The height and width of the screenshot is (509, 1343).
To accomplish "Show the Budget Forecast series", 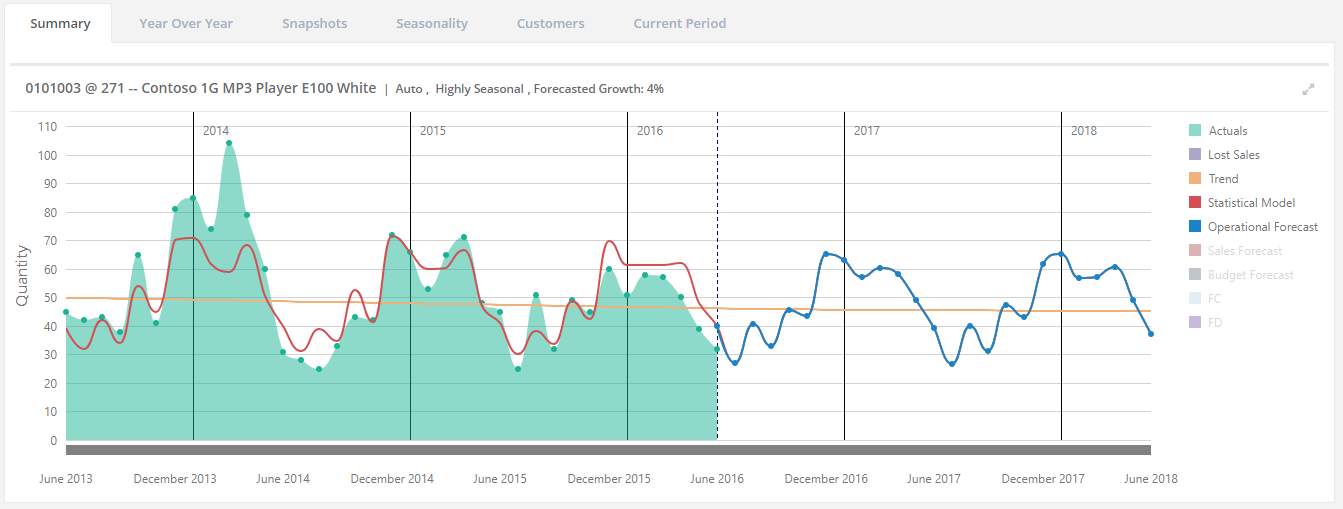I will click(1250, 275).
